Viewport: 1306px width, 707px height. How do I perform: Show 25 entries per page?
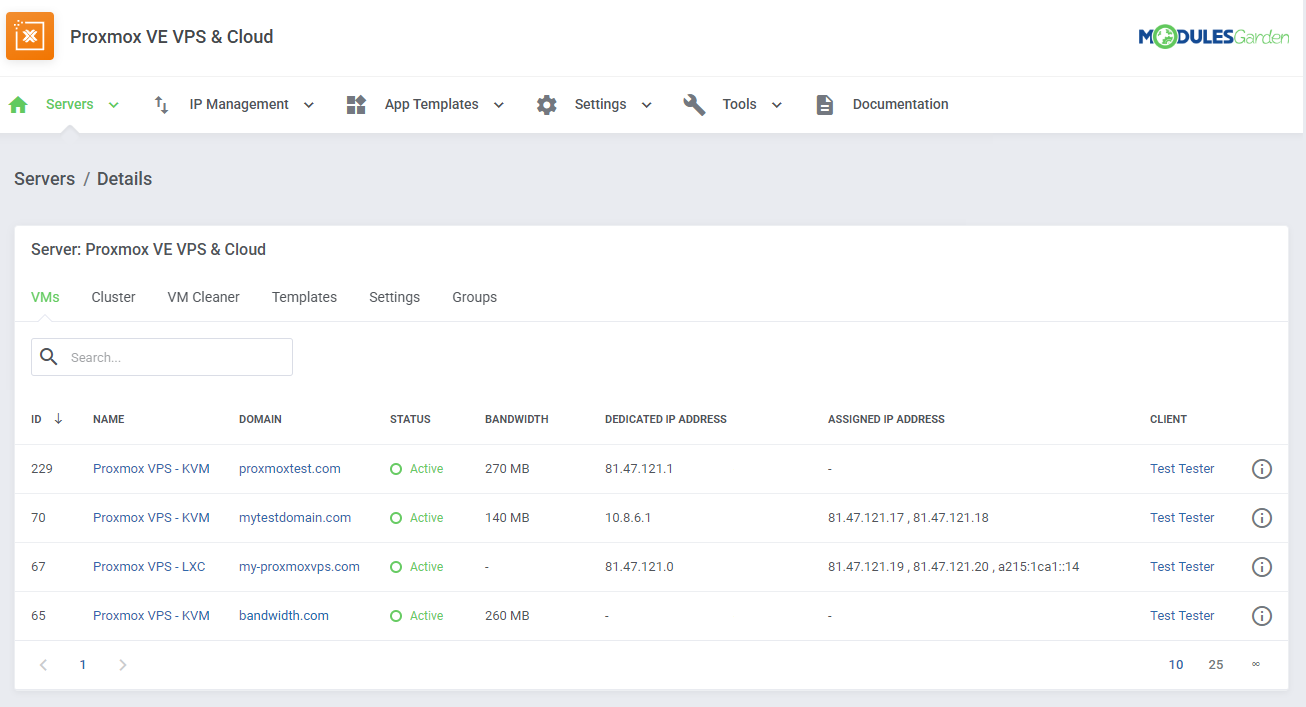click(1216, 665)
